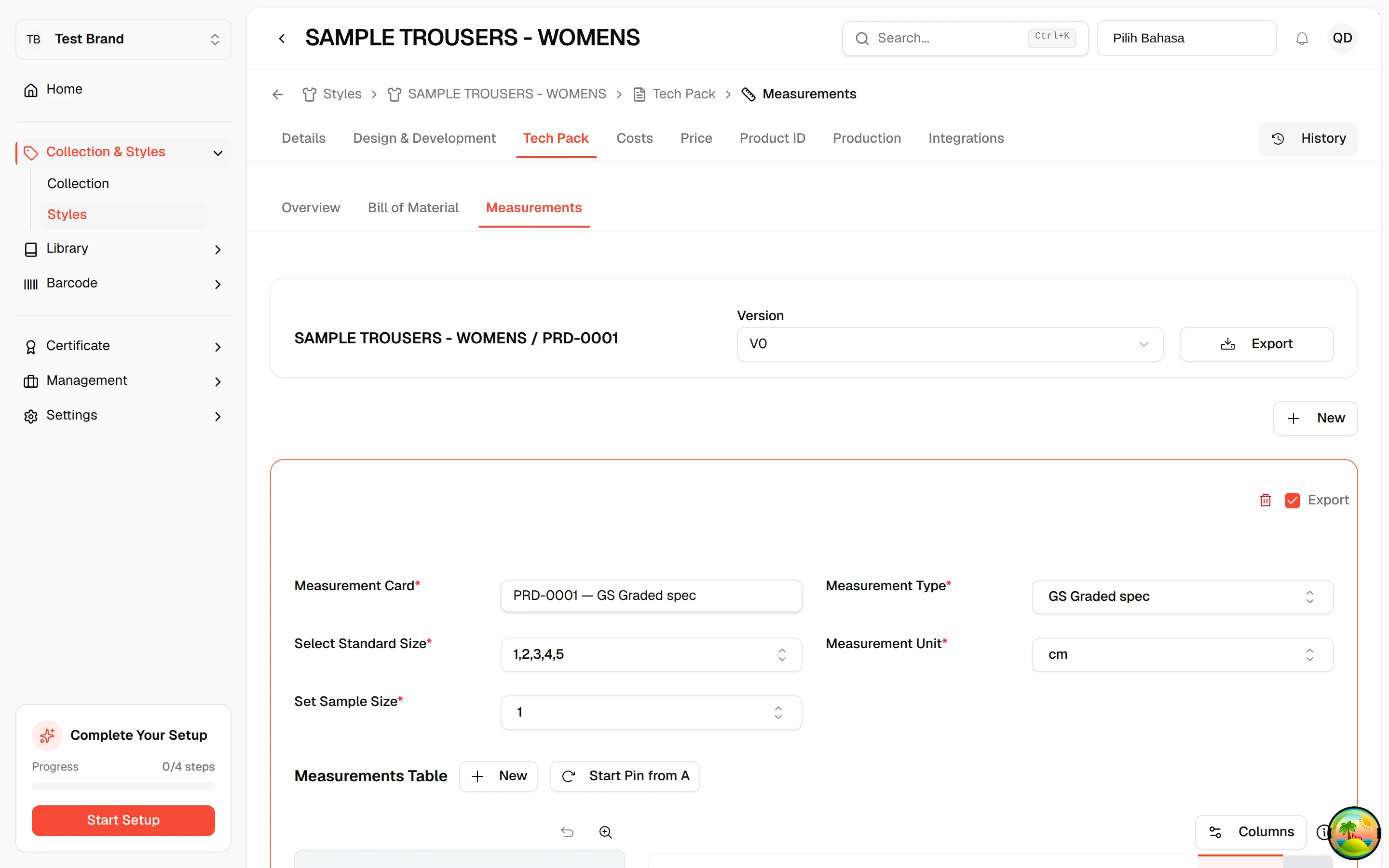Click the History button
Image resolution: width=1389 pixels, height=868 pixels.
click(1308, 138)
